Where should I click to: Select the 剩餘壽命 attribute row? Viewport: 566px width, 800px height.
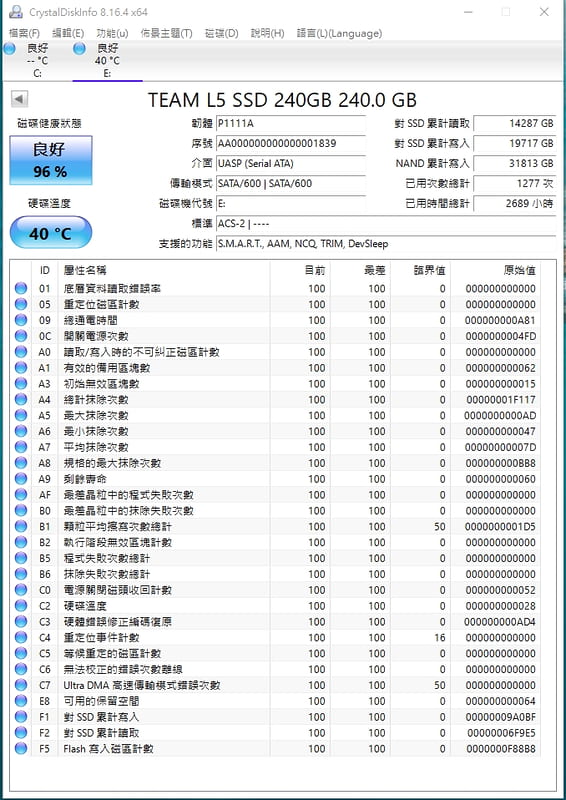(x=276, y=479)
